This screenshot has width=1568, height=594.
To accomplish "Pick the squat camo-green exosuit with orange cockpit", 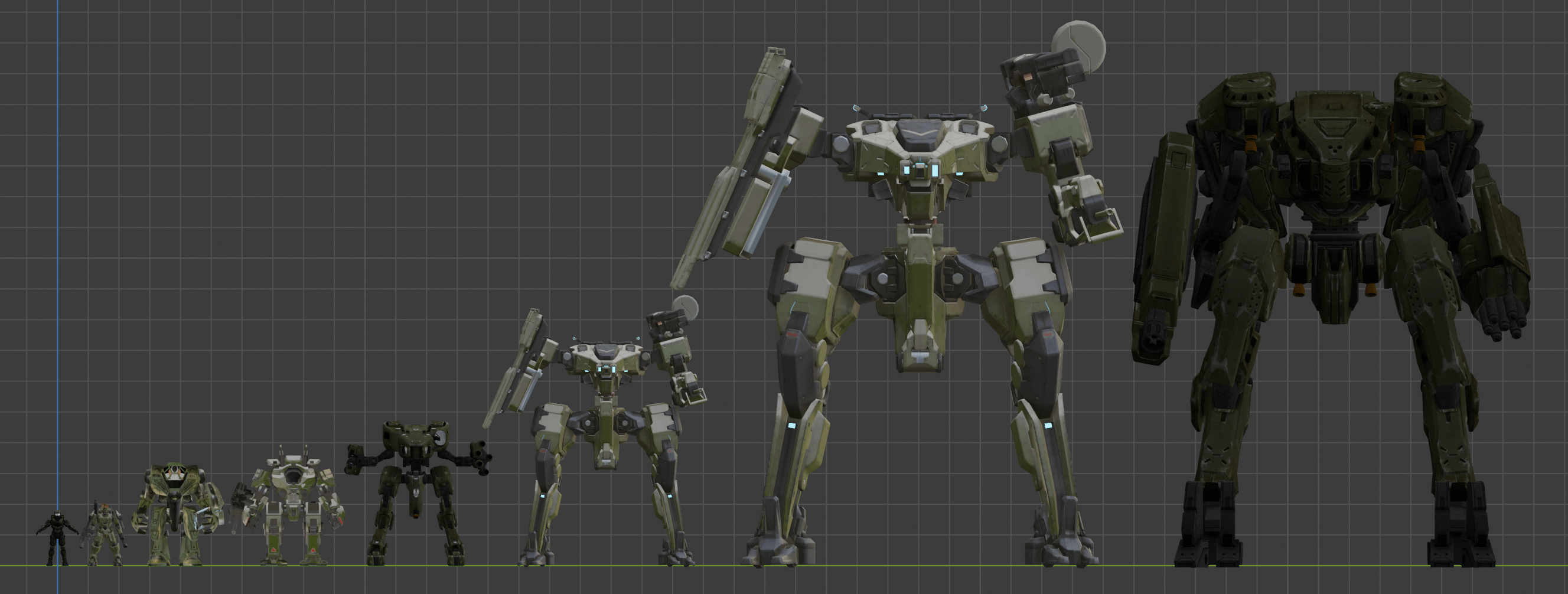I will click(x=178, y=515).
